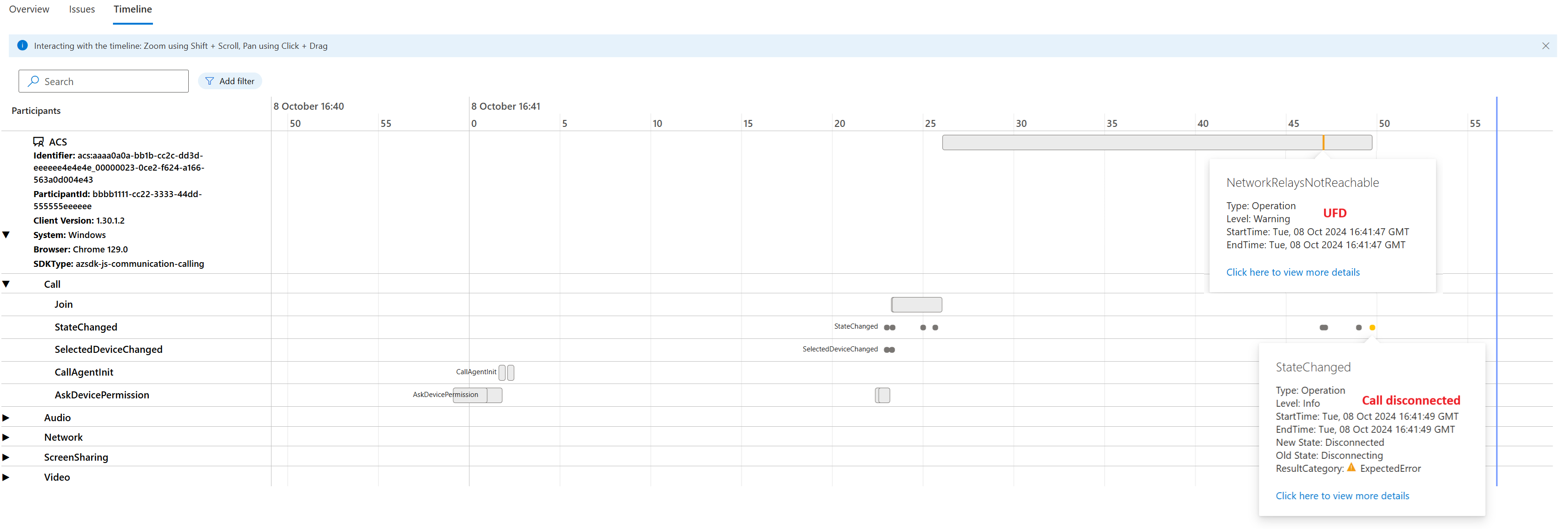The width and height of the screenshot is (1568, 529).
Task: Click the yellow StateChanged dot
Action: coord(1372,328)
